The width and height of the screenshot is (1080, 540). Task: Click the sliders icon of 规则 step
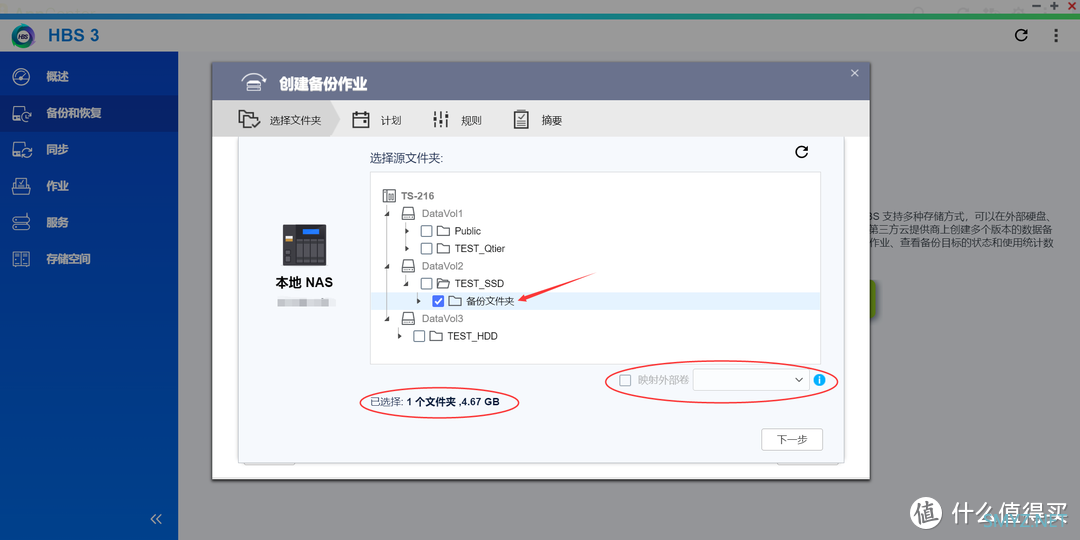(441, 120)
